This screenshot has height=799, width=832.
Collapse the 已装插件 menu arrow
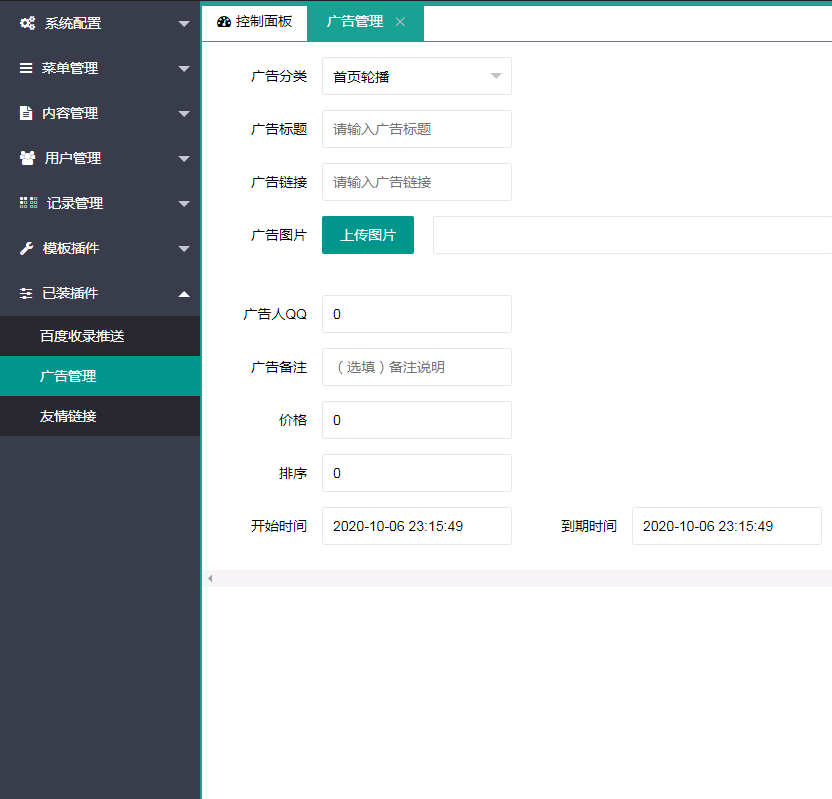pyautogui.click(x=184, y=294)
